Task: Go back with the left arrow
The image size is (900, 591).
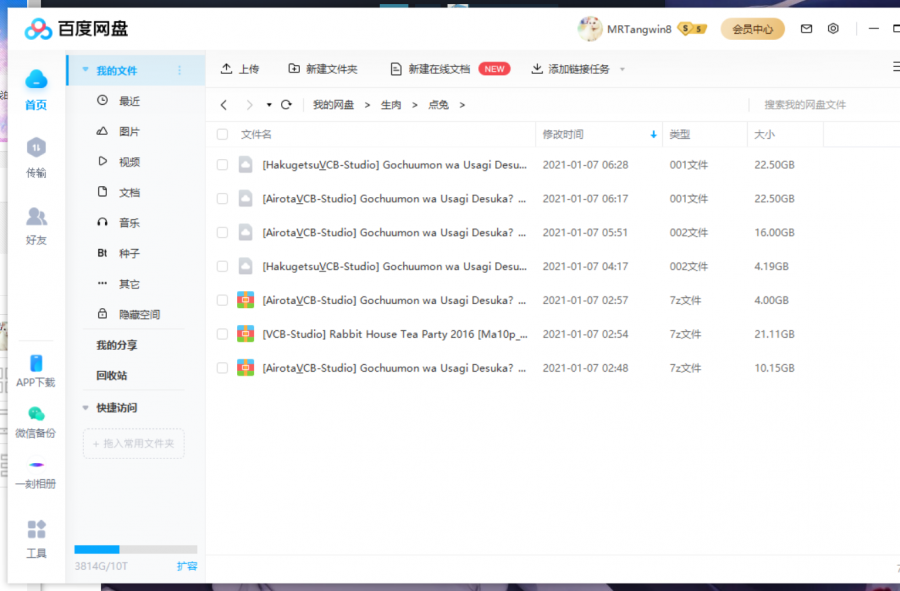Action: click(x=224, y=105)
